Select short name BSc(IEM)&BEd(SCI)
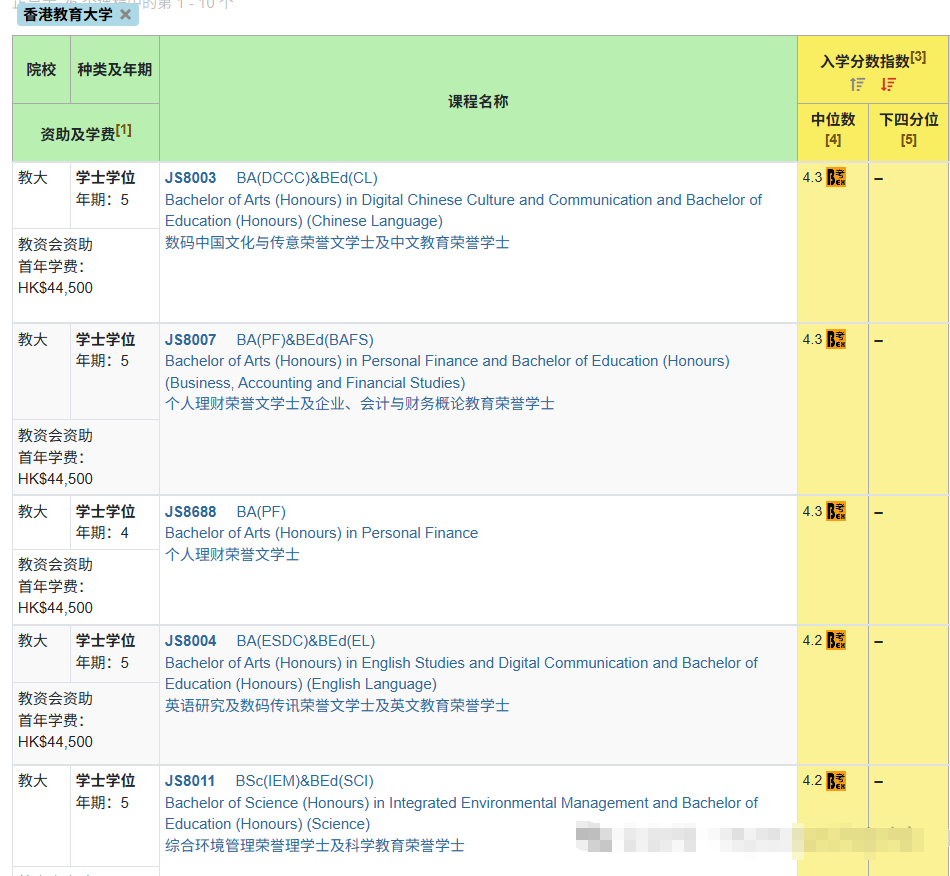The width and height of the screenshot is (950, 876). pos(304,781)
